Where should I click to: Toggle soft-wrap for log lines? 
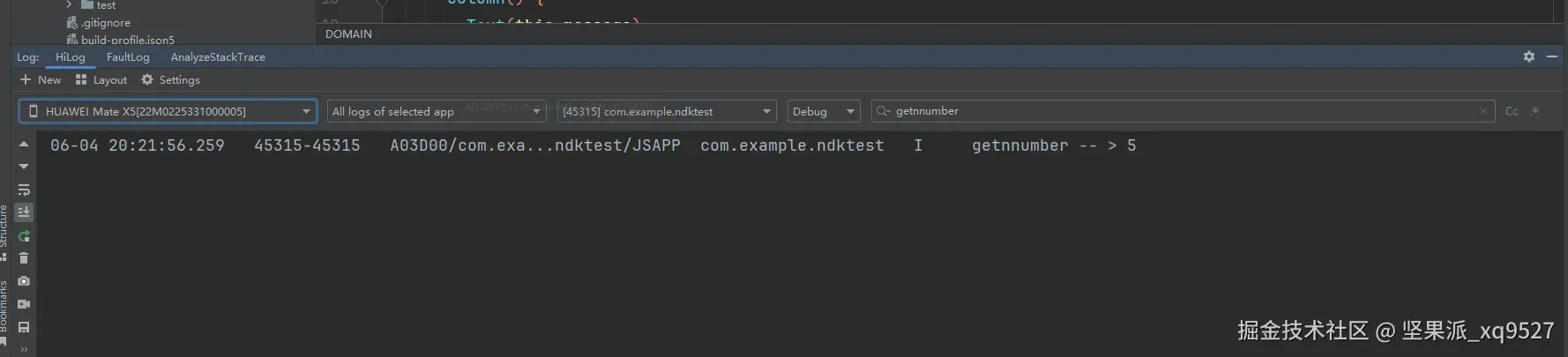pyautogui.click(x=24, y=190)
